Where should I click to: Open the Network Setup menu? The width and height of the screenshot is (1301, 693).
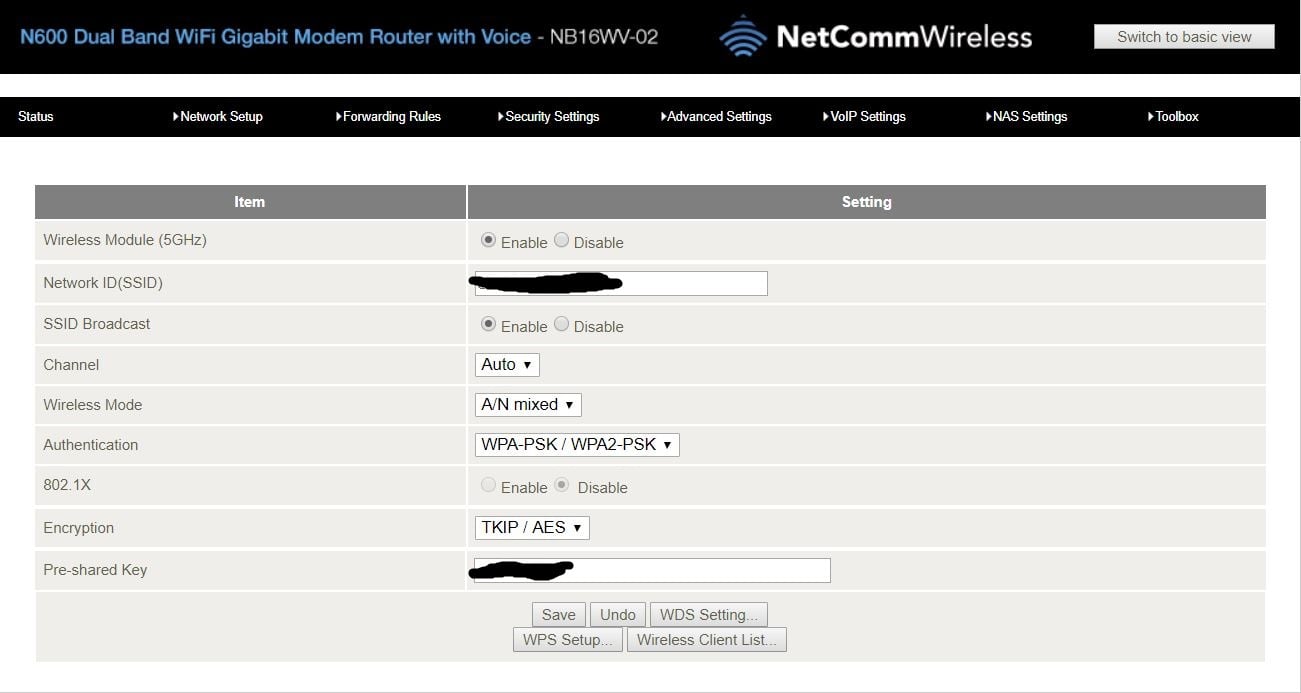217,117
